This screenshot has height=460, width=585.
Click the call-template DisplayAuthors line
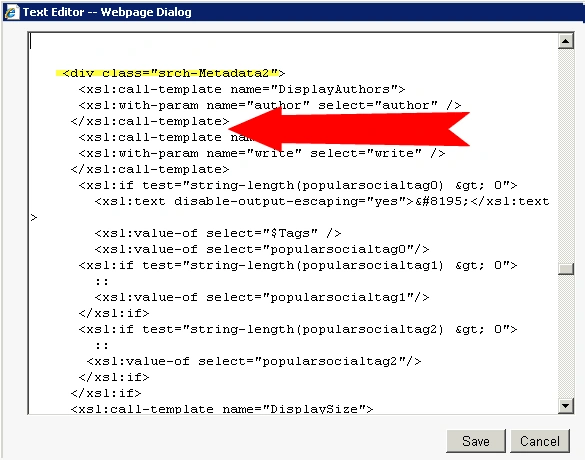(242, 89)
